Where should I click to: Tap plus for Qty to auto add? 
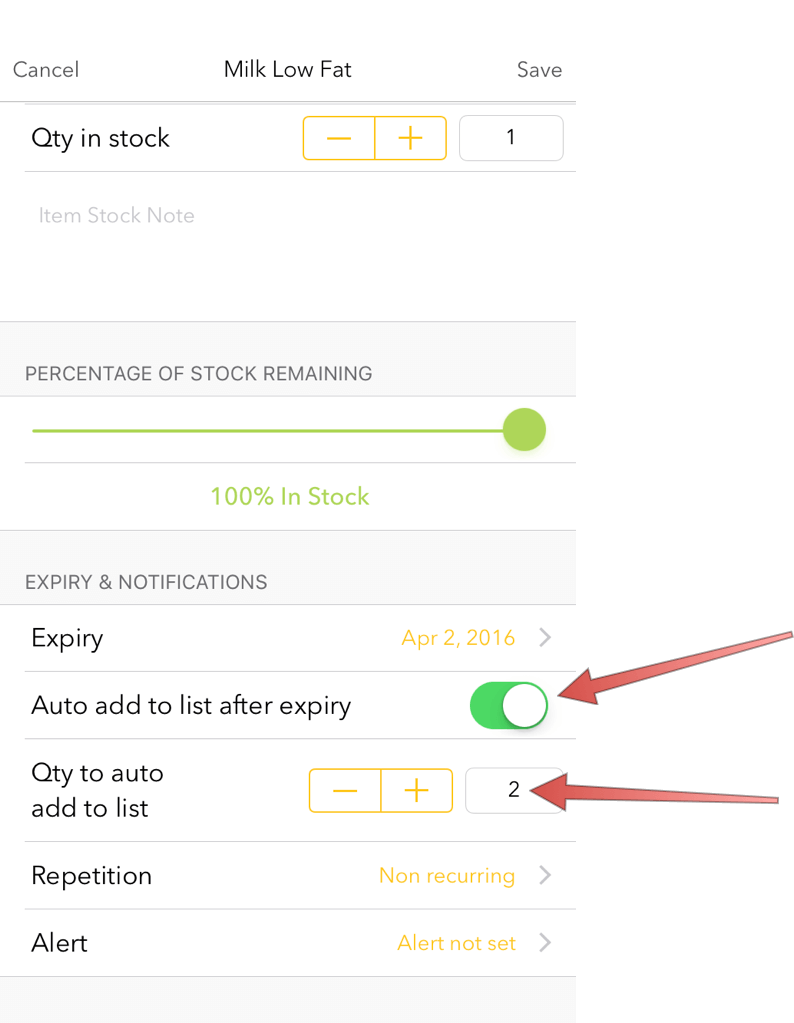tap(416, 790)
